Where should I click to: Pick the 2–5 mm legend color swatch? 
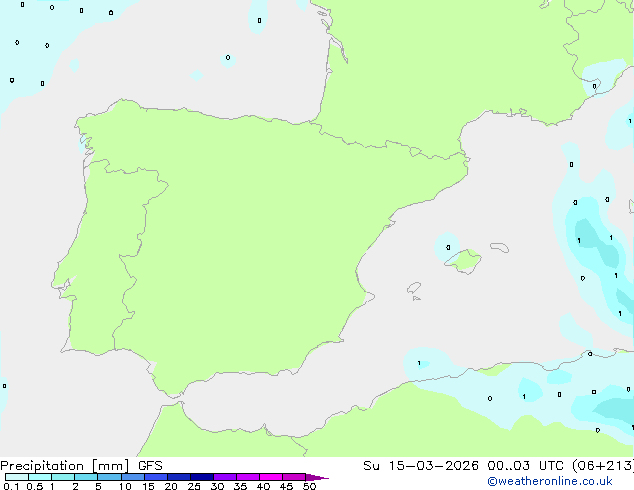[86, 477]
